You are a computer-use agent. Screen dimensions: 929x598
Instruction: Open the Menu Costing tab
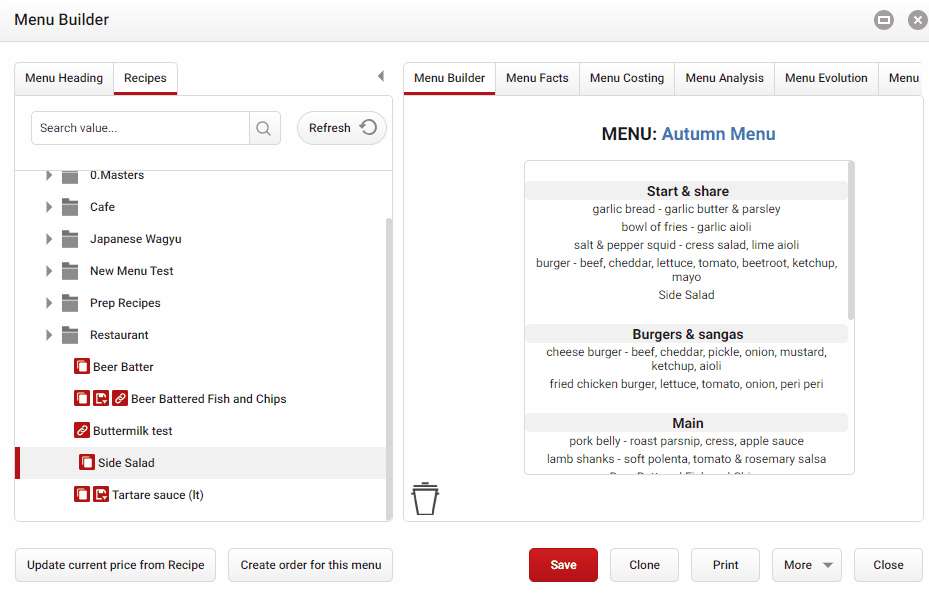coord(626,77)
